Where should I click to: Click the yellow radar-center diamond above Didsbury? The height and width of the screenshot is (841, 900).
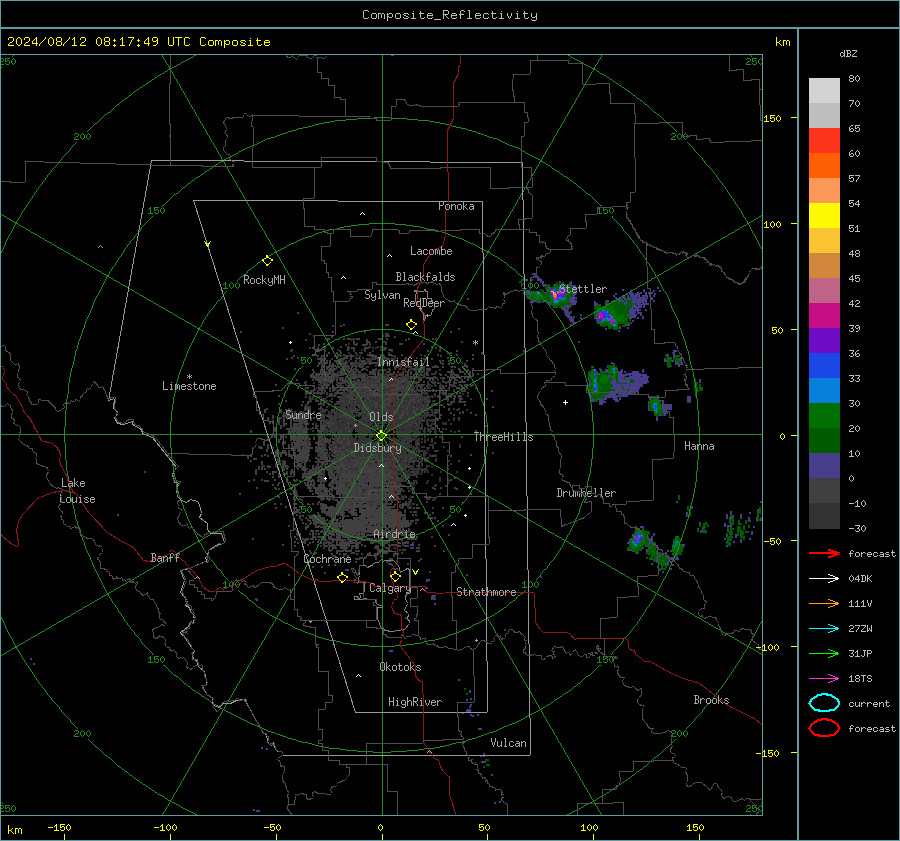pos(381,436)
